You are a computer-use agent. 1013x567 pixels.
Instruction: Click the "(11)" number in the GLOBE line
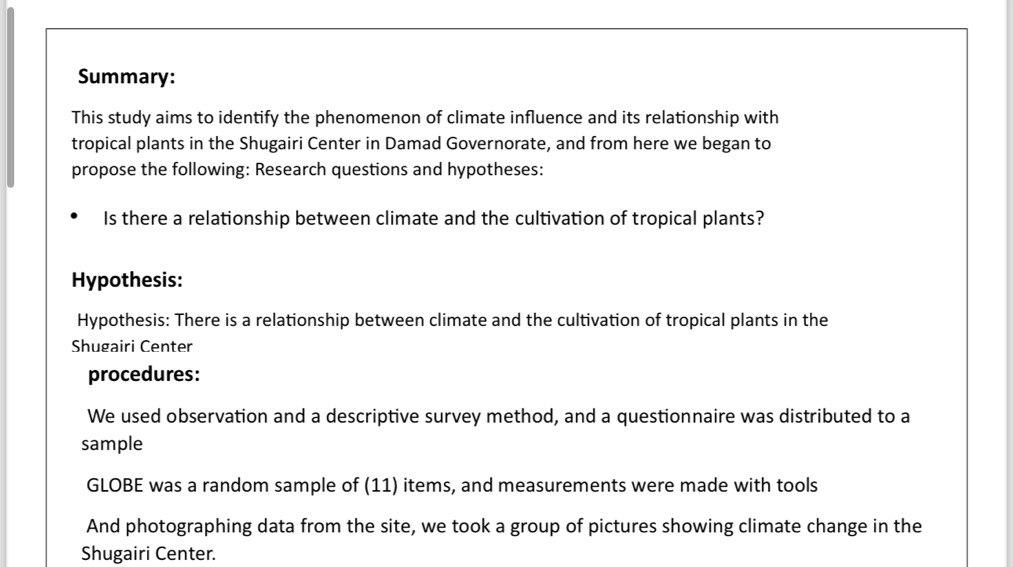pos(381,485)
